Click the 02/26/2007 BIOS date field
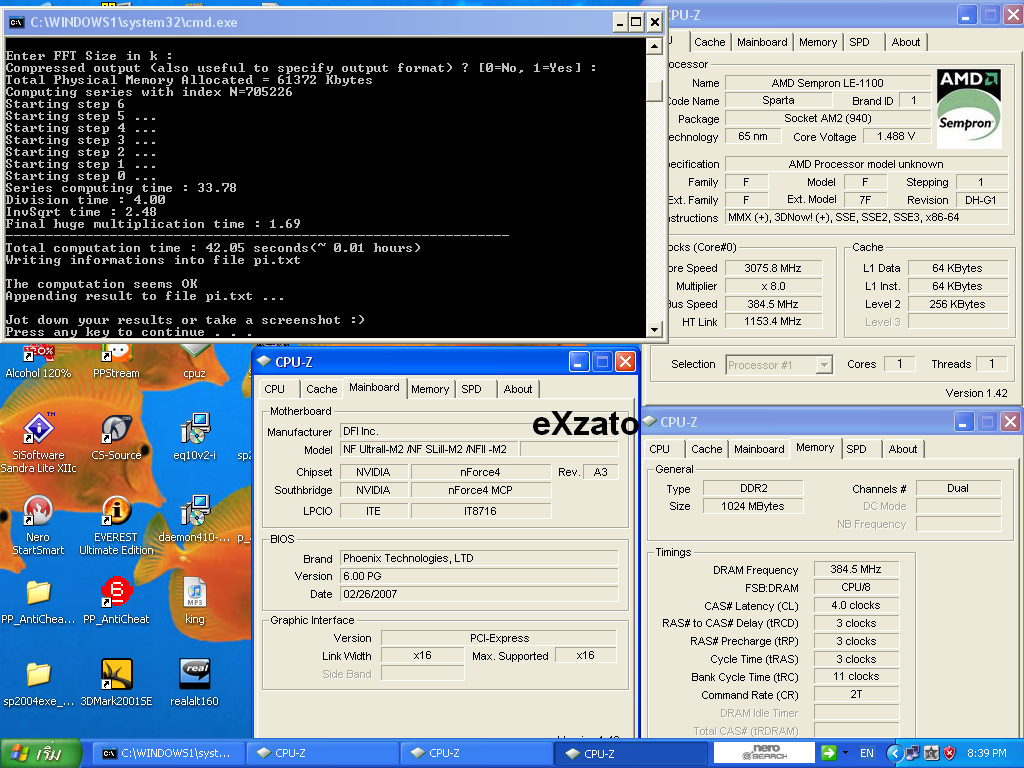 tap(479, 594)
